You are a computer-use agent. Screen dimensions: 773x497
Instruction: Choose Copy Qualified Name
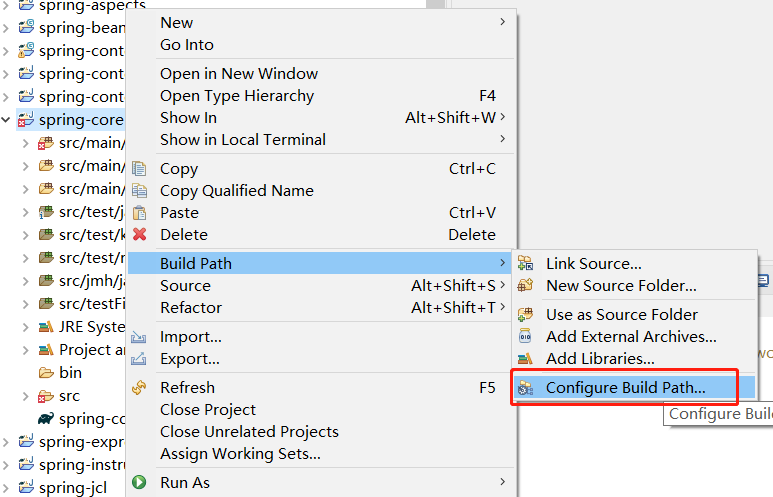tap(321, 191)
